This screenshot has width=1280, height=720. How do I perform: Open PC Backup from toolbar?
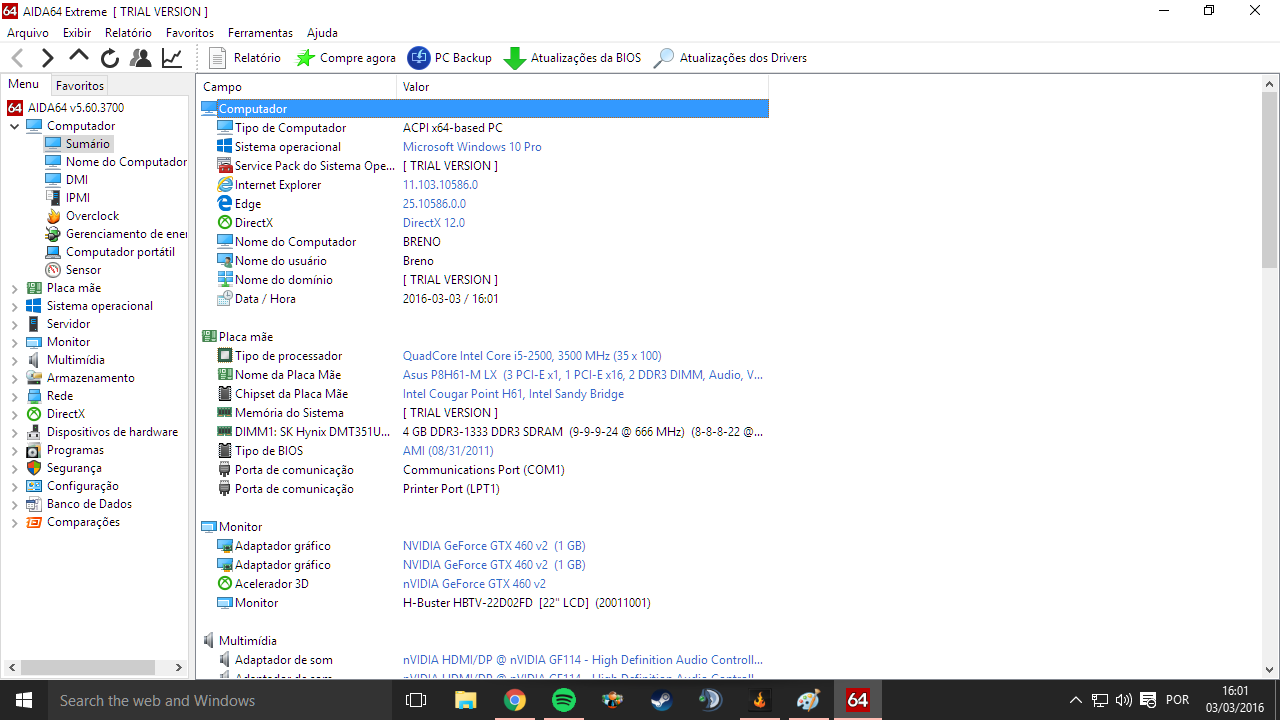tap(450, 58)
